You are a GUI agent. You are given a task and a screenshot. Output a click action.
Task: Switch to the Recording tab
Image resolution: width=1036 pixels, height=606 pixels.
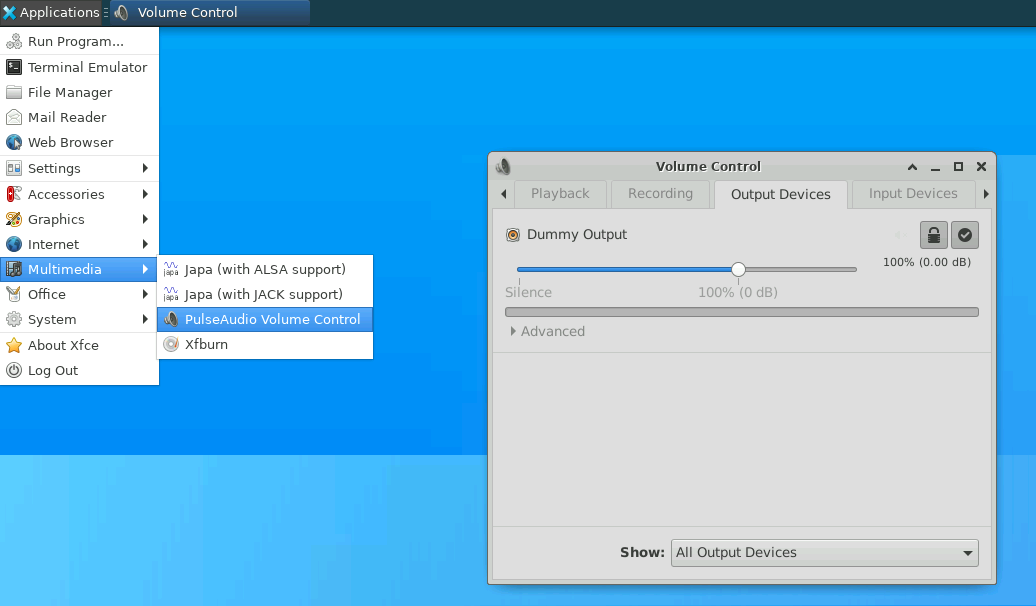(660, 194)
